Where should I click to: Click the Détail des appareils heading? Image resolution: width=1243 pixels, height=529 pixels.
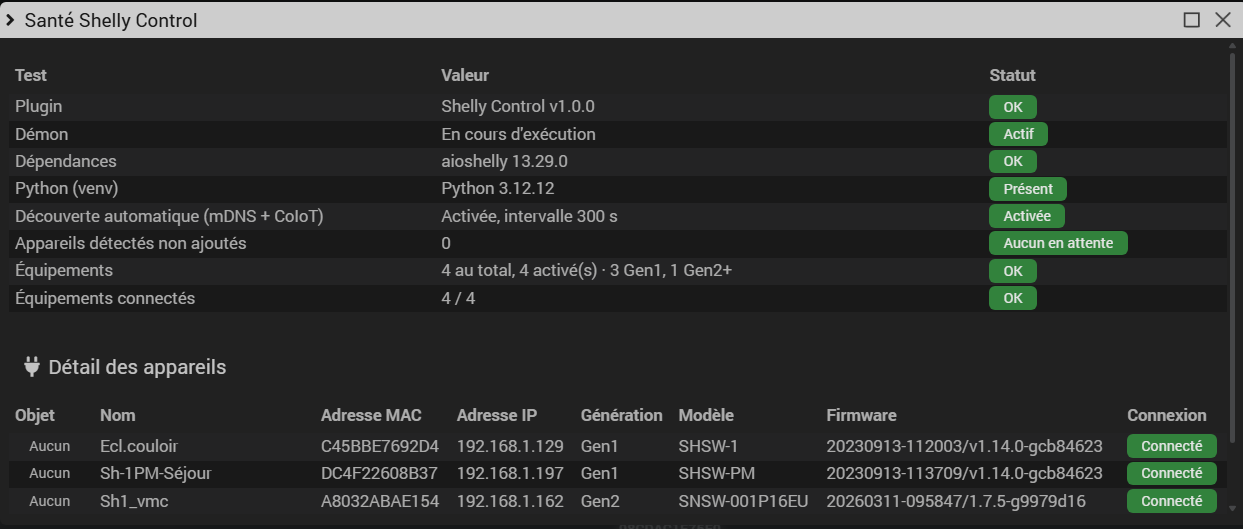tap(137, 367)
